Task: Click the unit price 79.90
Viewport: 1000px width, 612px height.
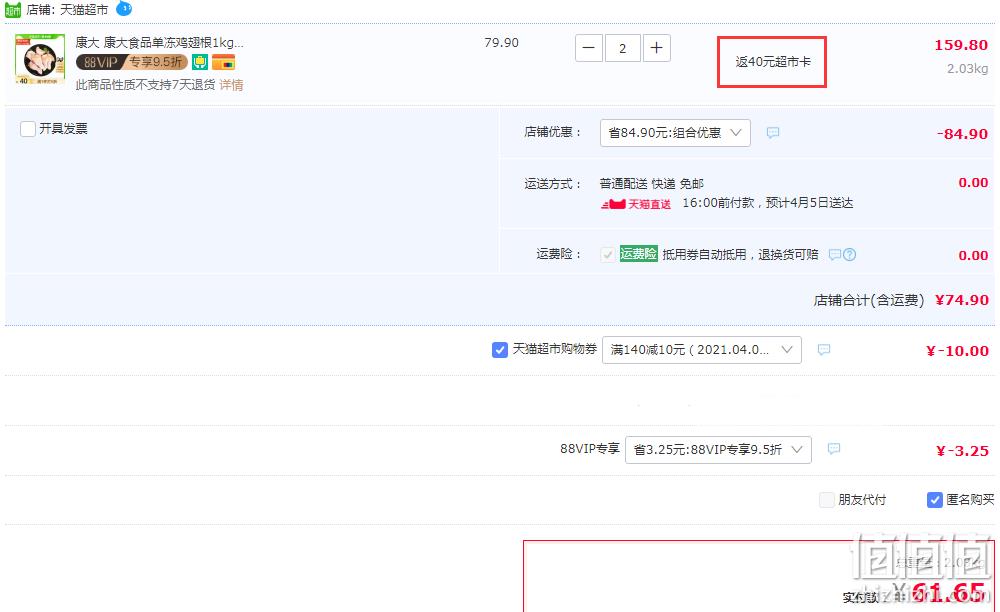Action: 501,43
